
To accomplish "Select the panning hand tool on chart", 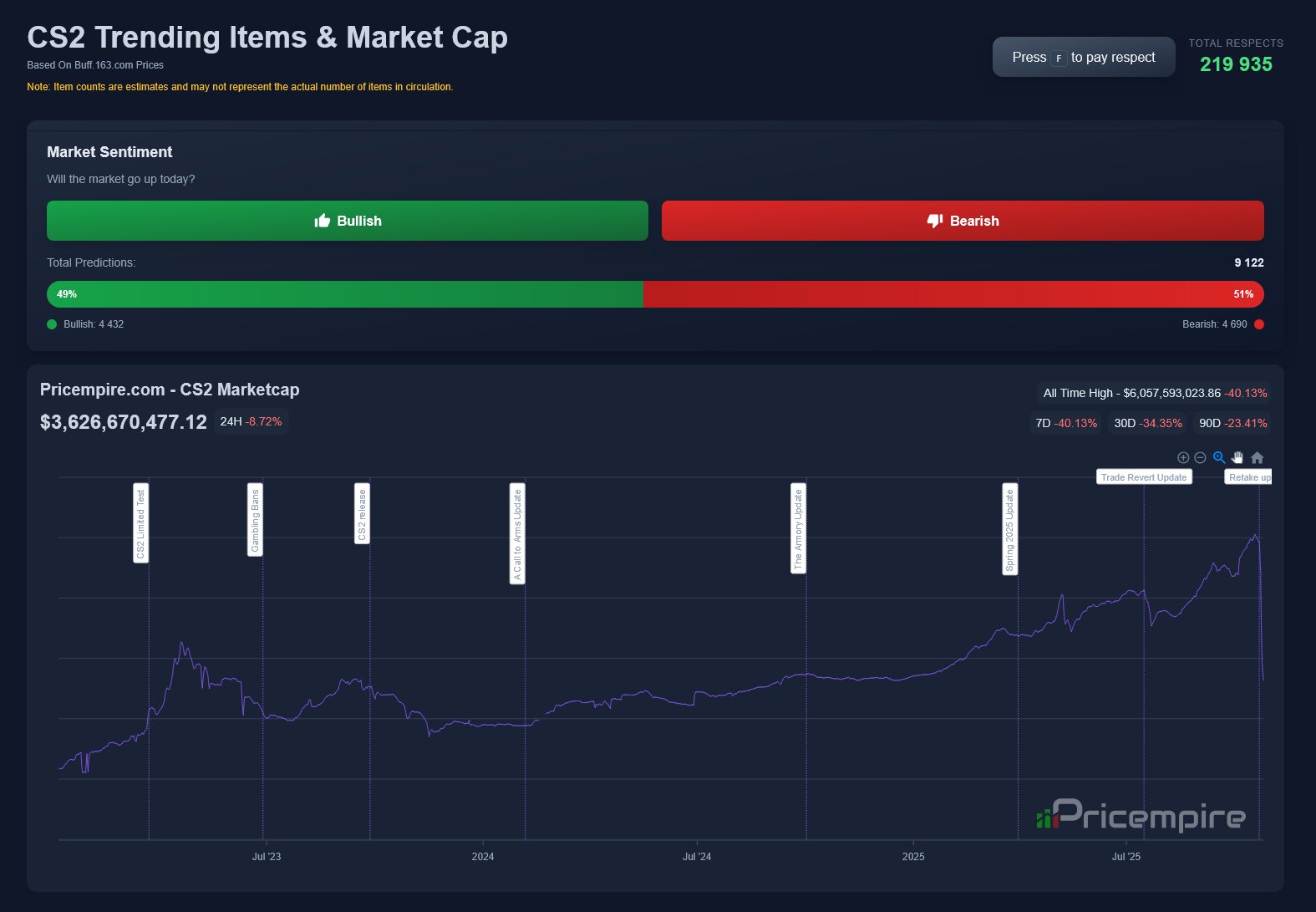I will pos(1237,457).
